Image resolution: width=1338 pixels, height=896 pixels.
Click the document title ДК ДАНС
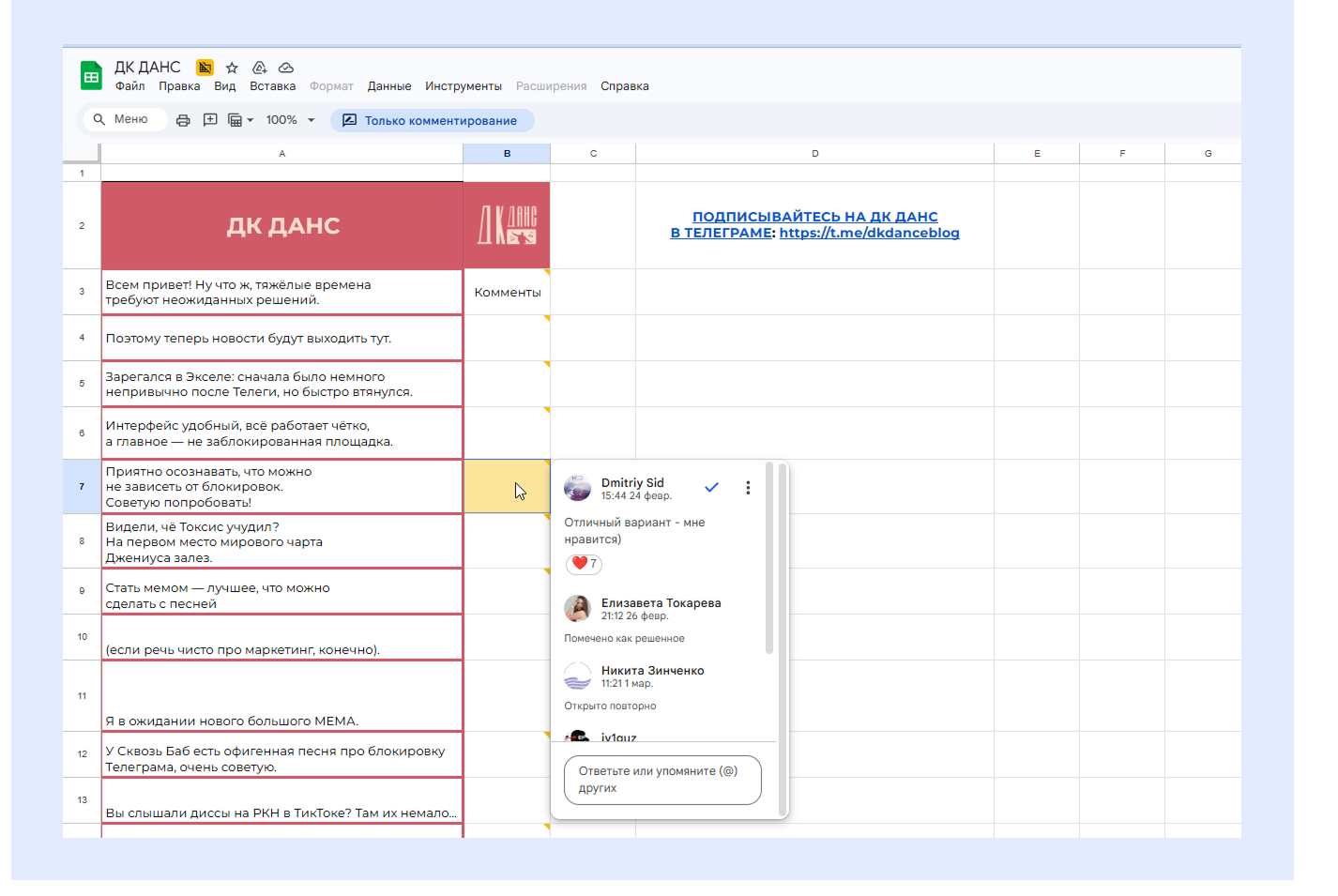tap(147, 68)
